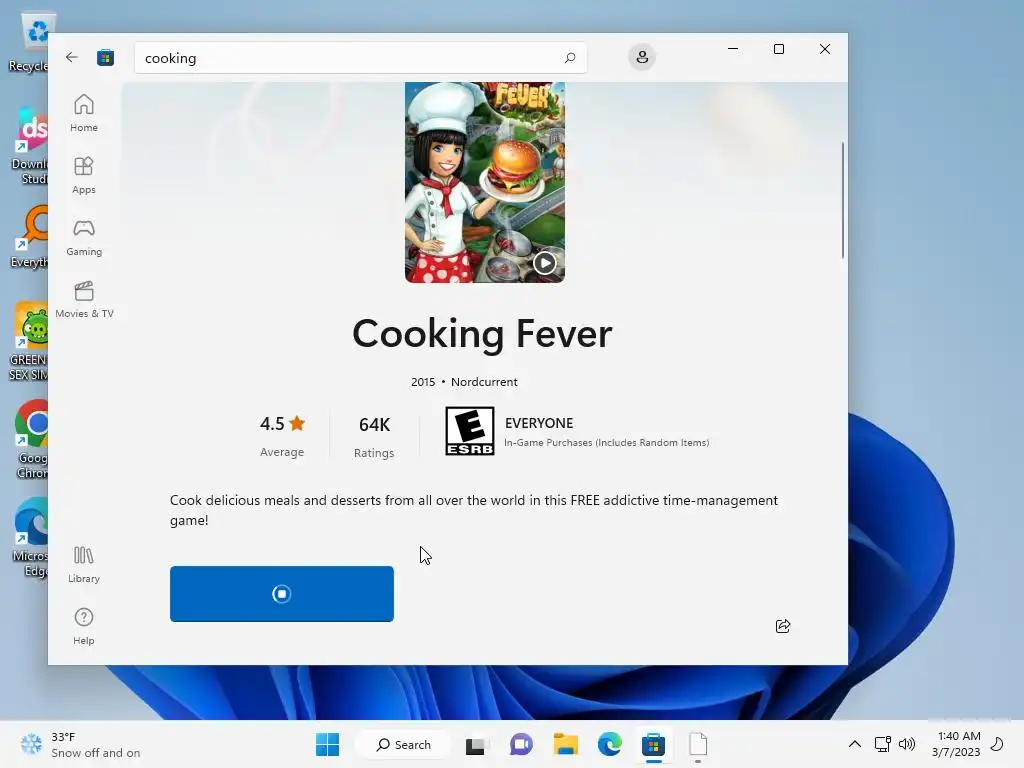Click the Cooking Fever title heading

point(482,334)
